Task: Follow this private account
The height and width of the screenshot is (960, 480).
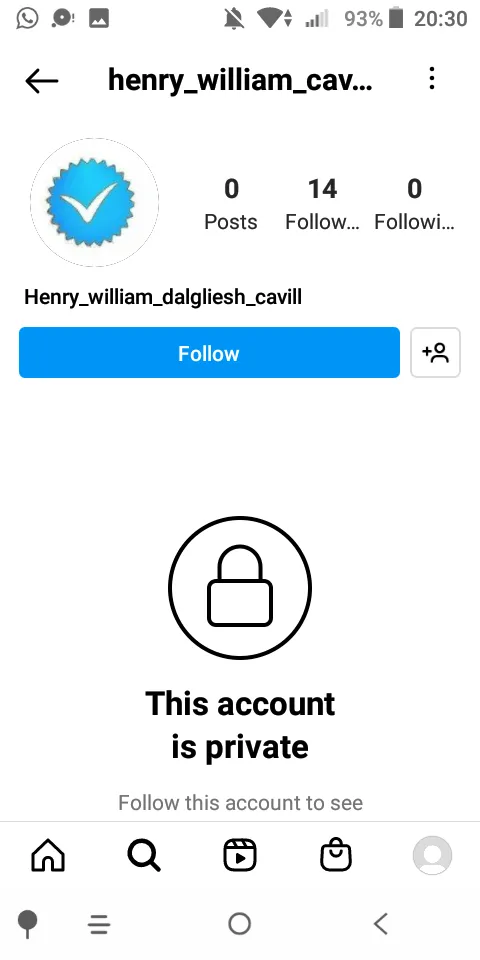Action: pos(209,353)
